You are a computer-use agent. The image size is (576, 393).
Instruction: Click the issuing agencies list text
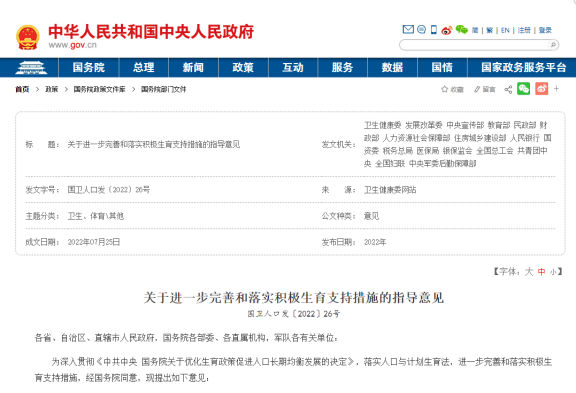pos(457,144)
